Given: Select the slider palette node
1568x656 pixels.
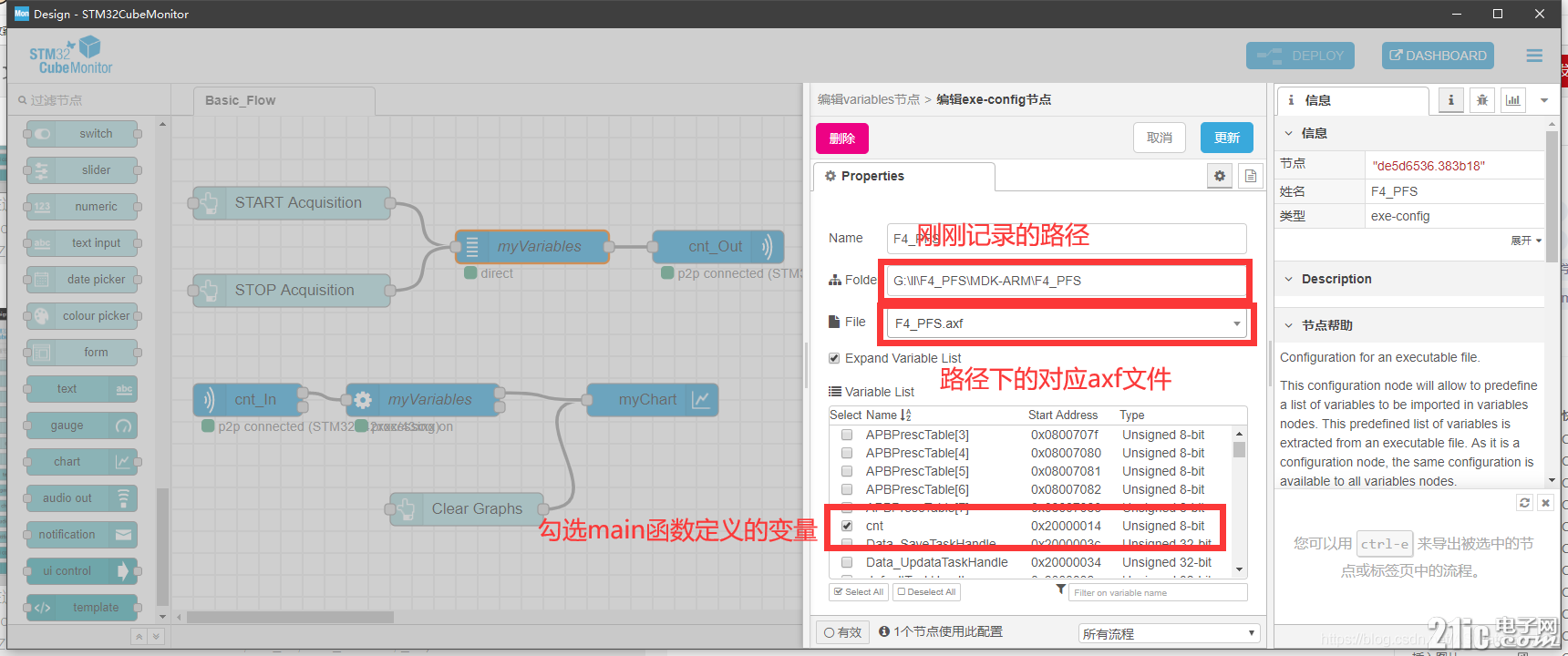Looking at the screenshot, I should [x=82, y=170].
